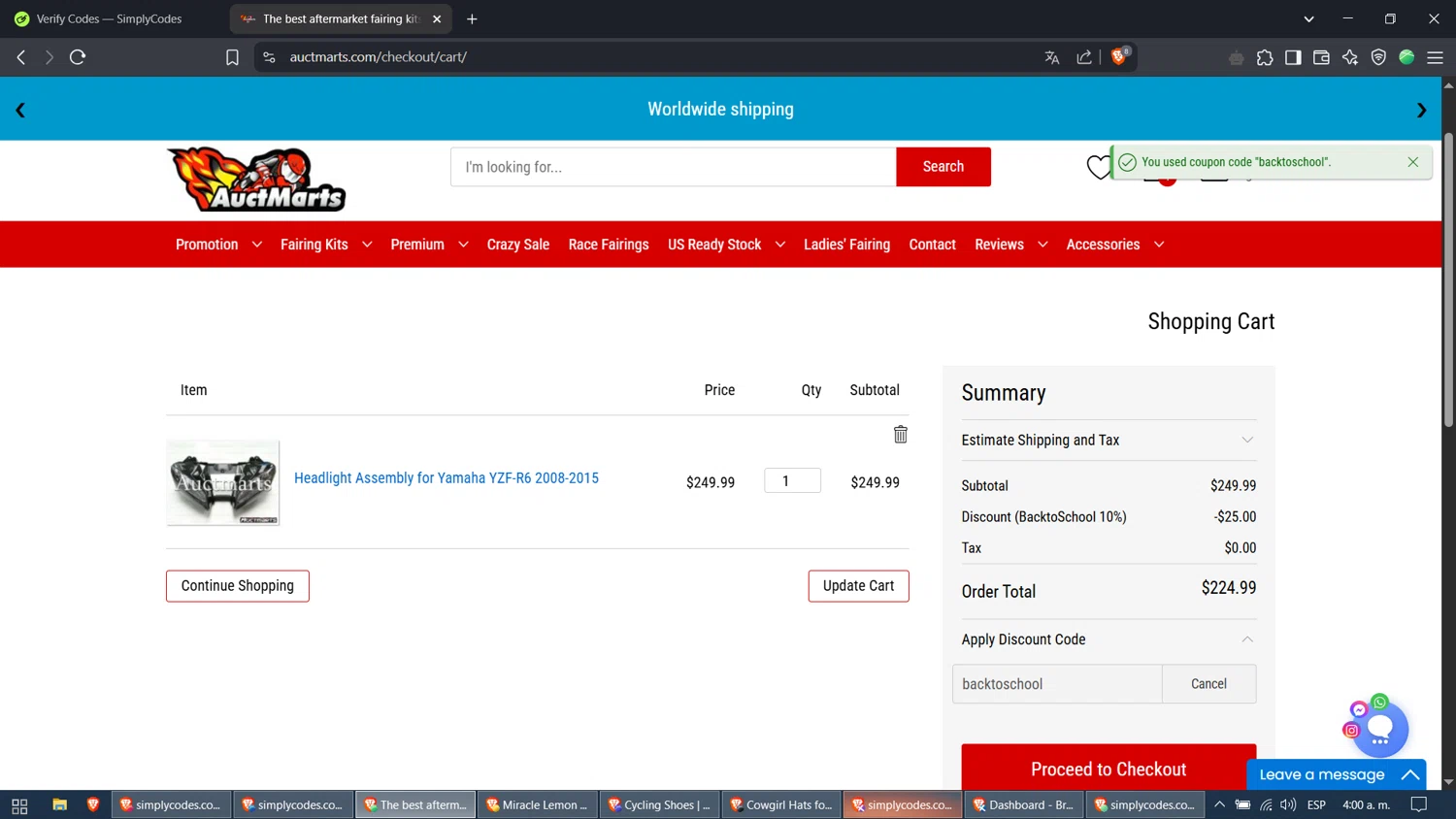
Task: Open Headlight Assembly for Yamaha YZF-R6 link
Action: (447, 478)
